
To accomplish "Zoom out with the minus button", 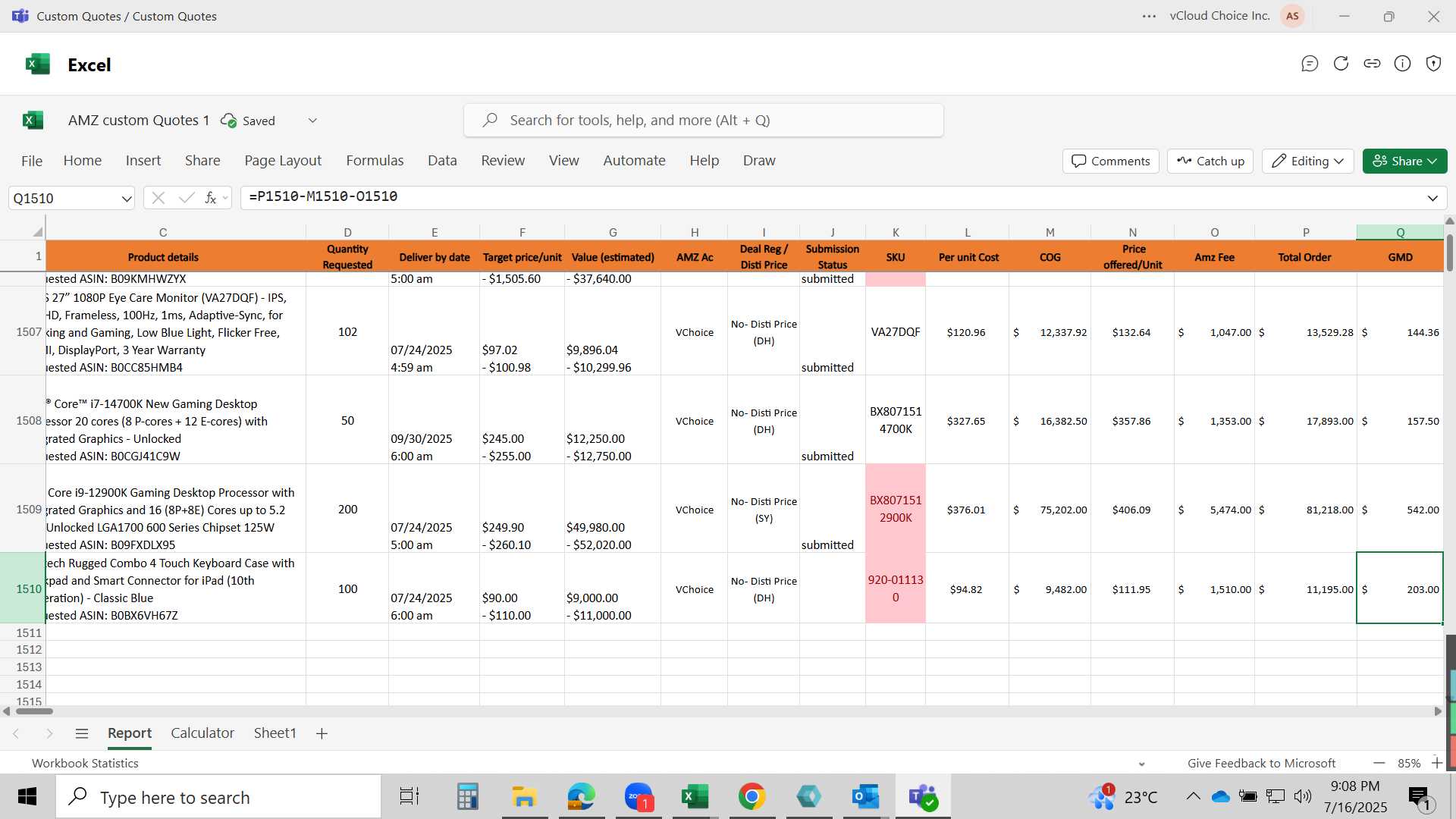I will pyautogui.click(x=1379, y=763).
